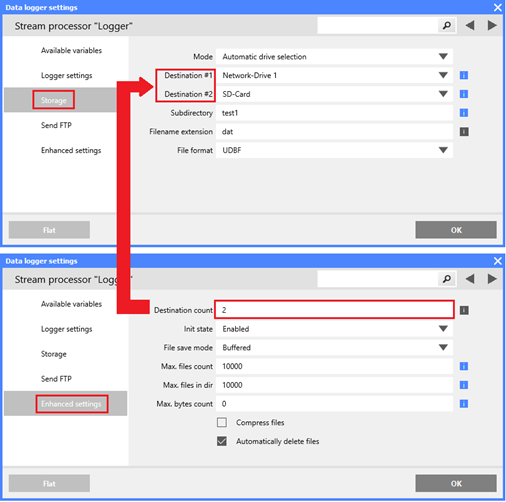Select Storage in bottom dialog sidebar
The image size is (506, 502).
(54, 354)
